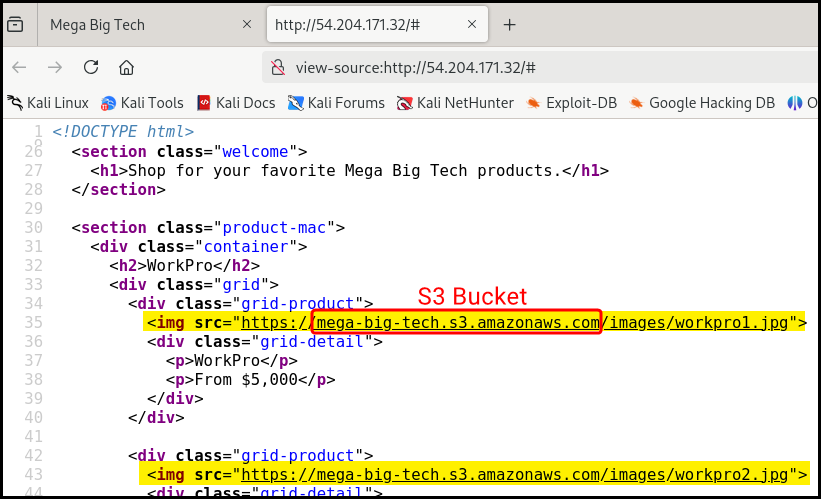Click the h2 WorkPro heading line
This screenshot has height=499, width=821.
184,265
